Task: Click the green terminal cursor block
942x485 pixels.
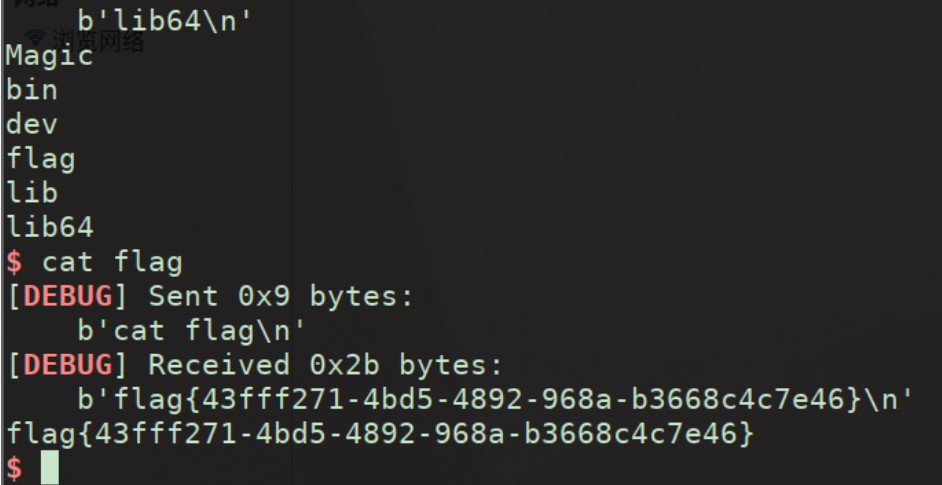Action: [50, 468]
